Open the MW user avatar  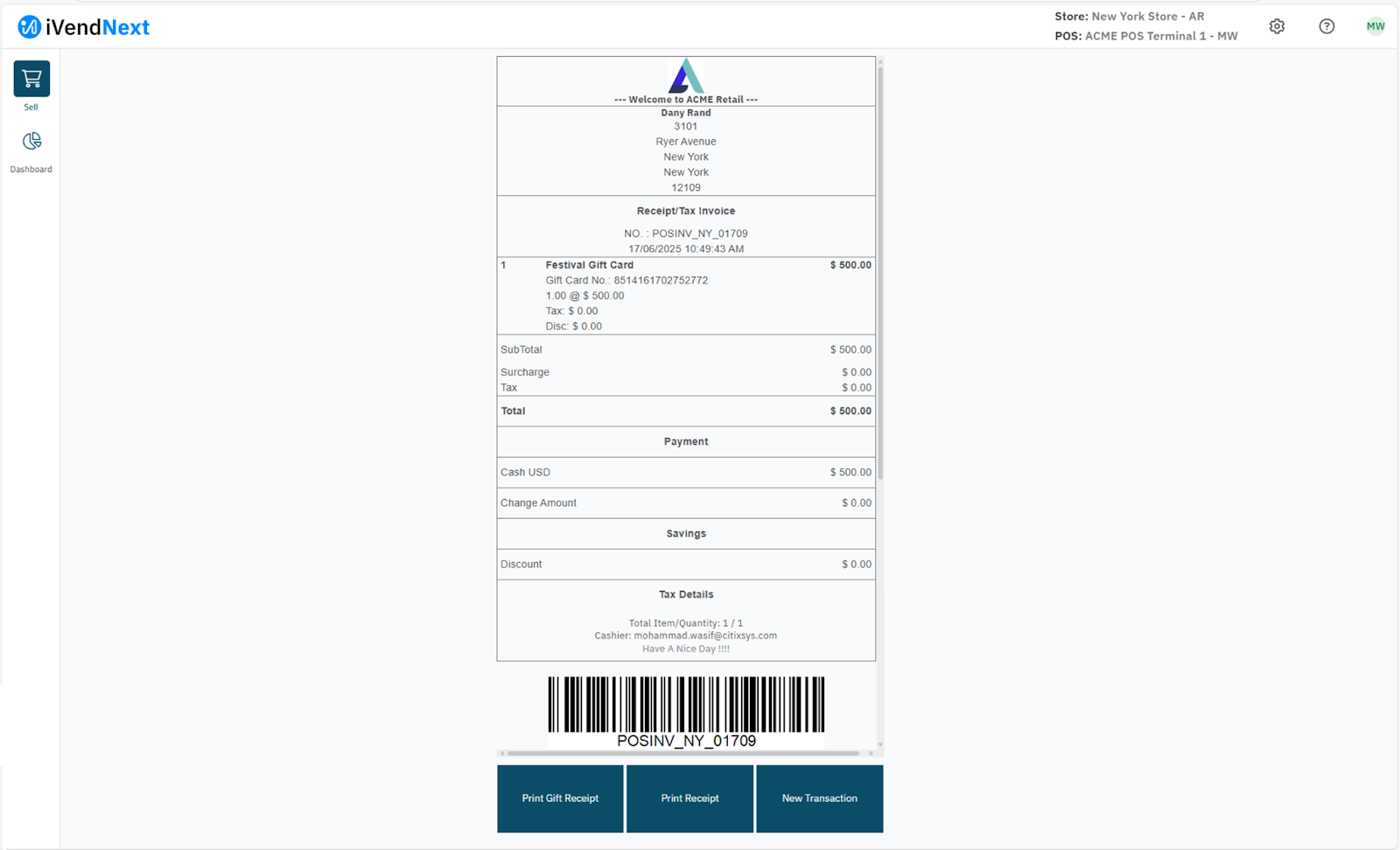[1375, 26]
